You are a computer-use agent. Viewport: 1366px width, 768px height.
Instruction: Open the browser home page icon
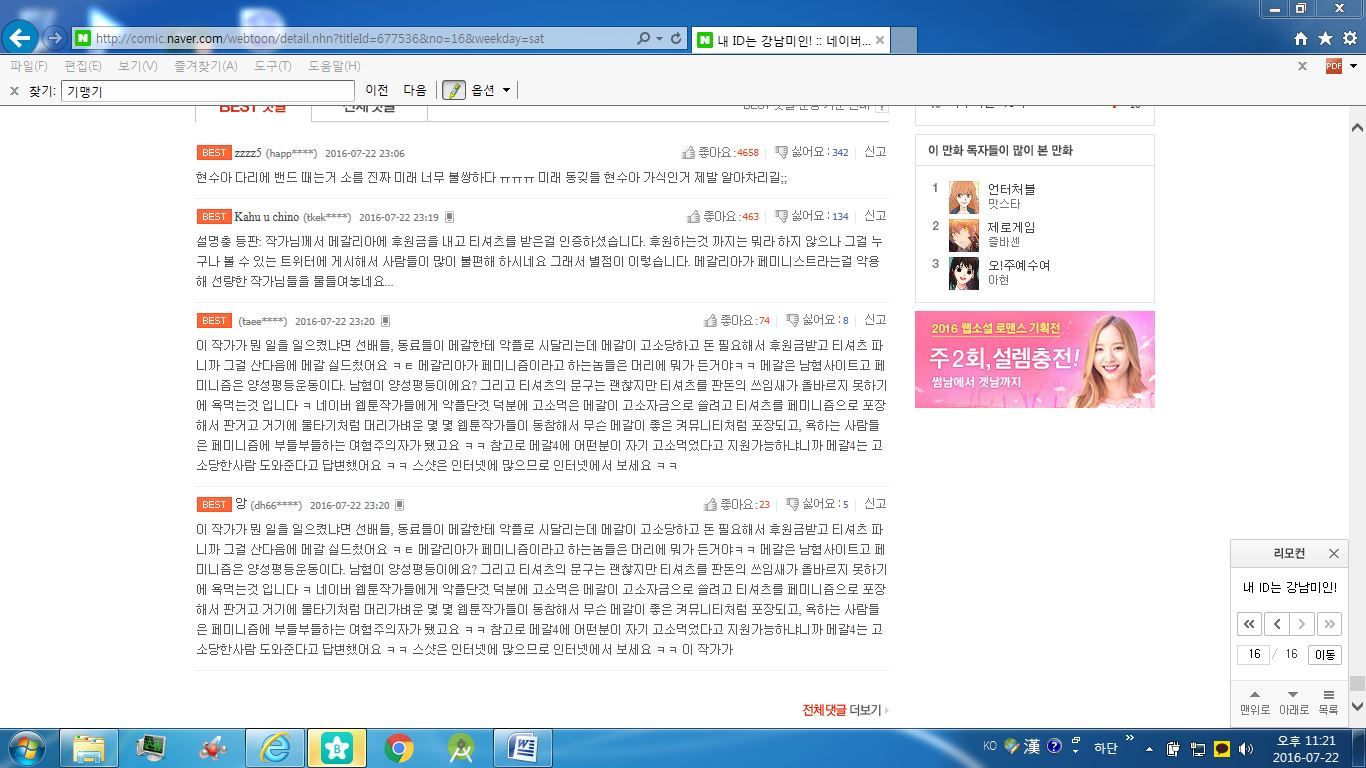pyautogui.click(x=1301, y=38)
